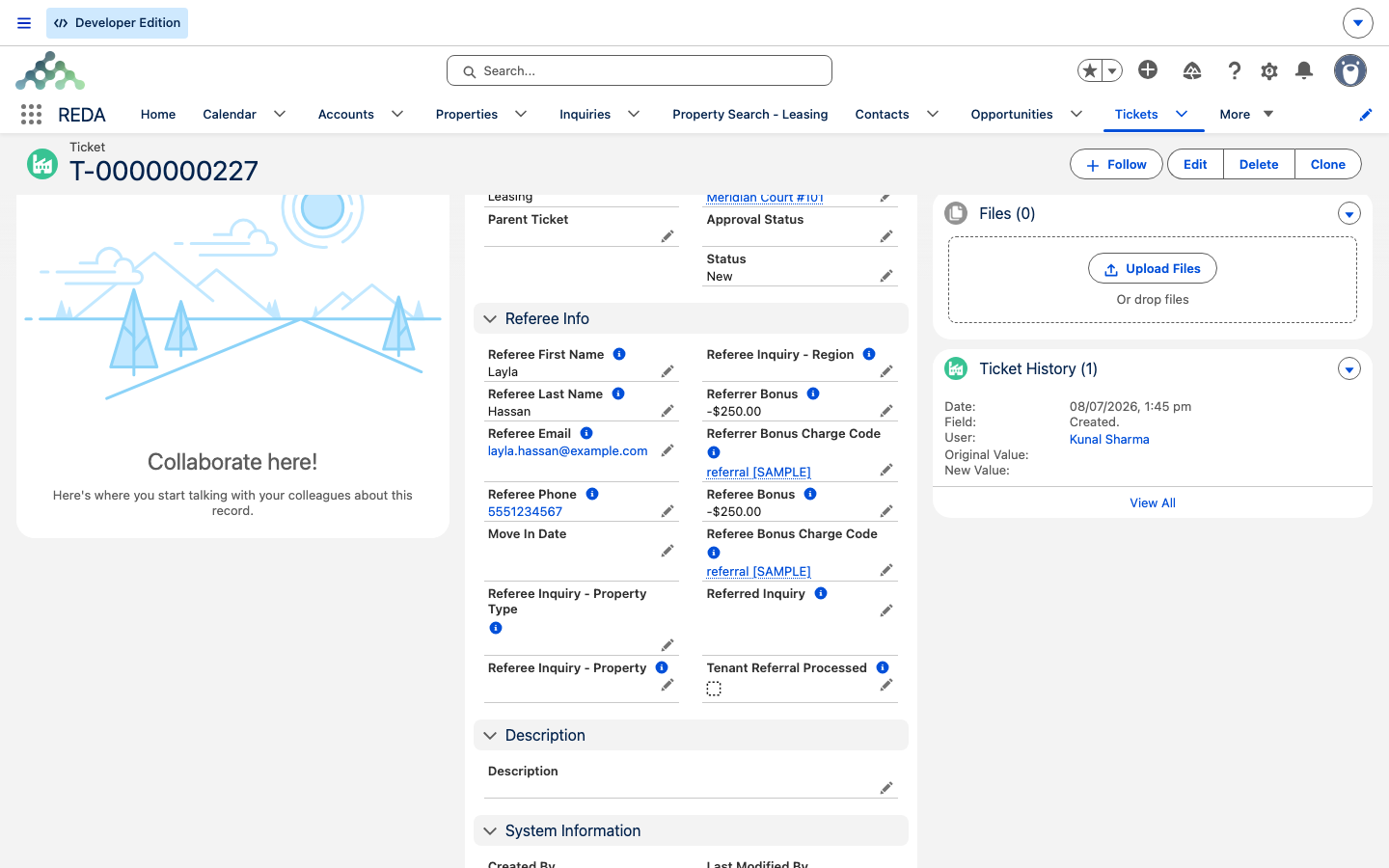1389x868 pixels.
Task: Edit Description field pencil icon
Action: pyautogui.click(x=886, y=788)
